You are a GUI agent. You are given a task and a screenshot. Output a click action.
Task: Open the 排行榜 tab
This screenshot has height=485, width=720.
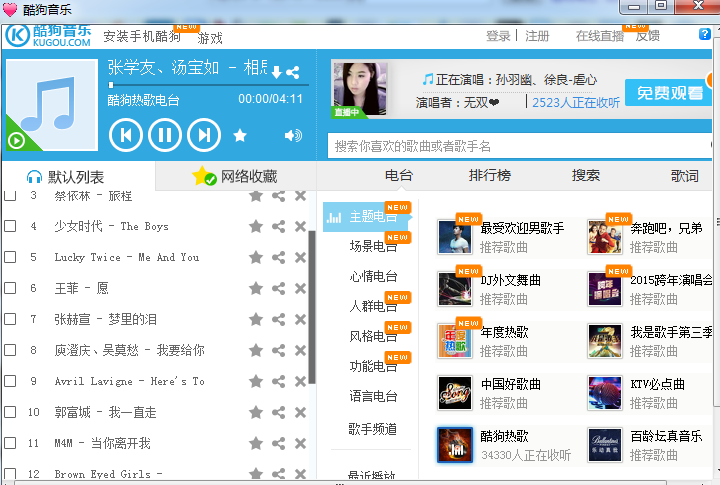[489, 175]
